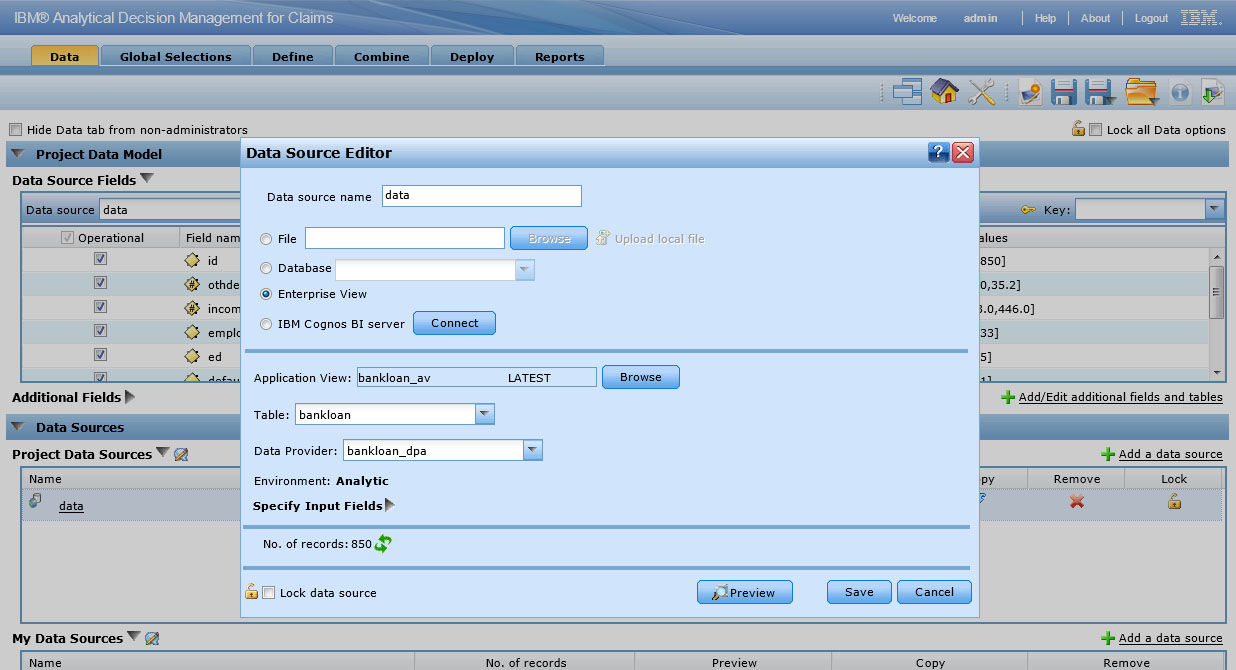
Task: Save the data source
Action: click(x=859, y=592)
